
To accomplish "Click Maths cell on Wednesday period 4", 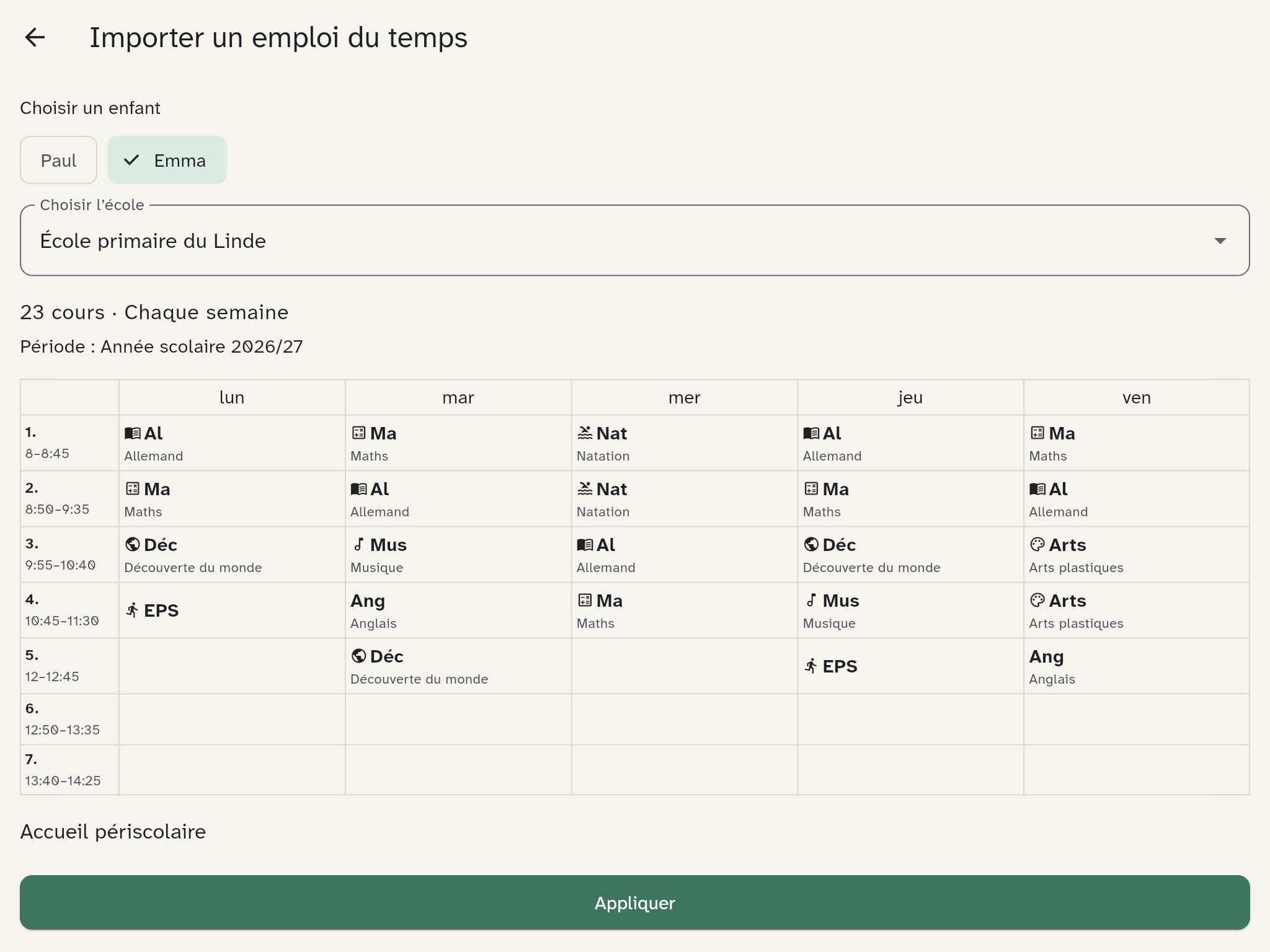I will 685,610.
